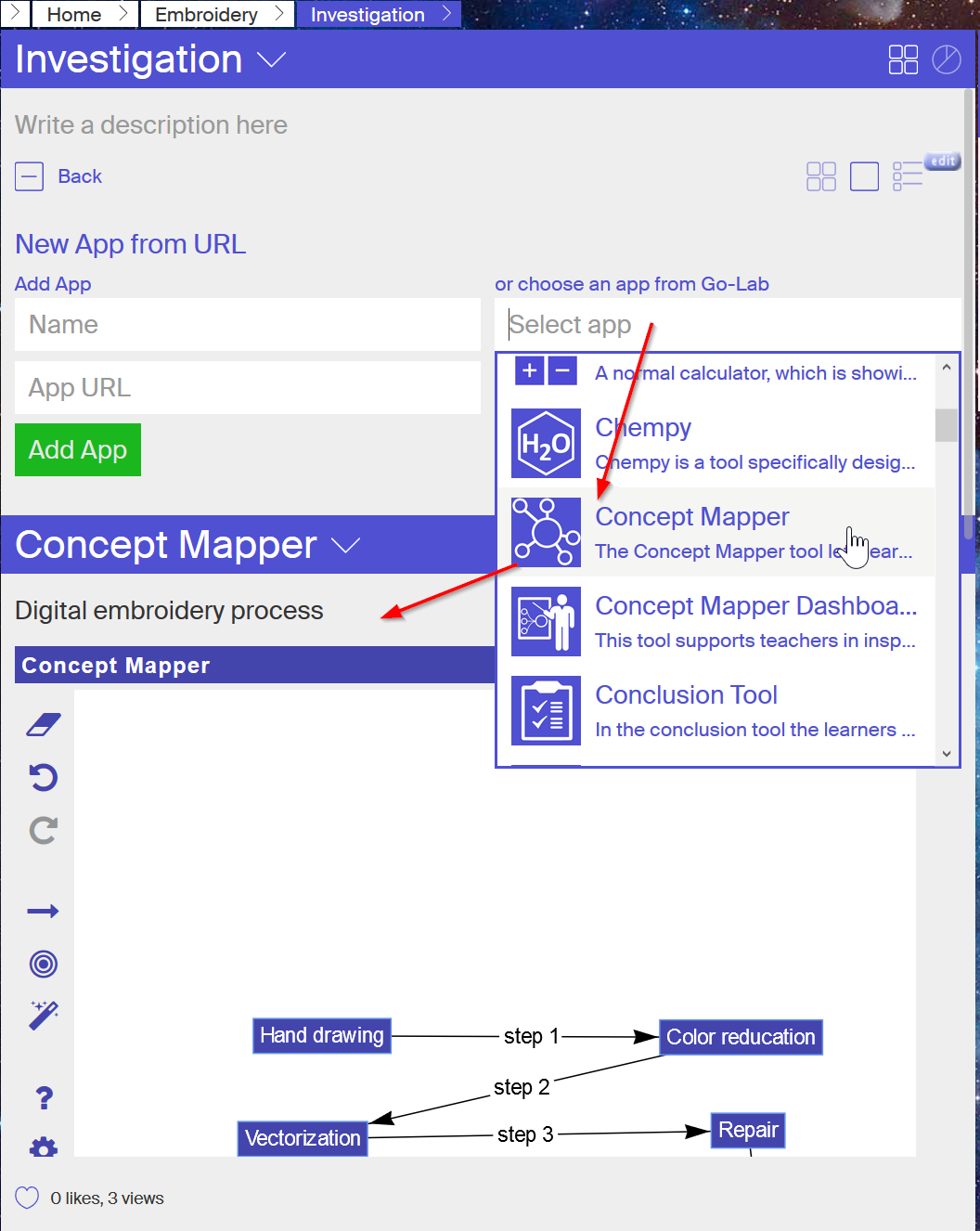Click the redo arrow icon
This screenshot has width=980, height=1231.
pyautogui.click(x=44, y=830)
